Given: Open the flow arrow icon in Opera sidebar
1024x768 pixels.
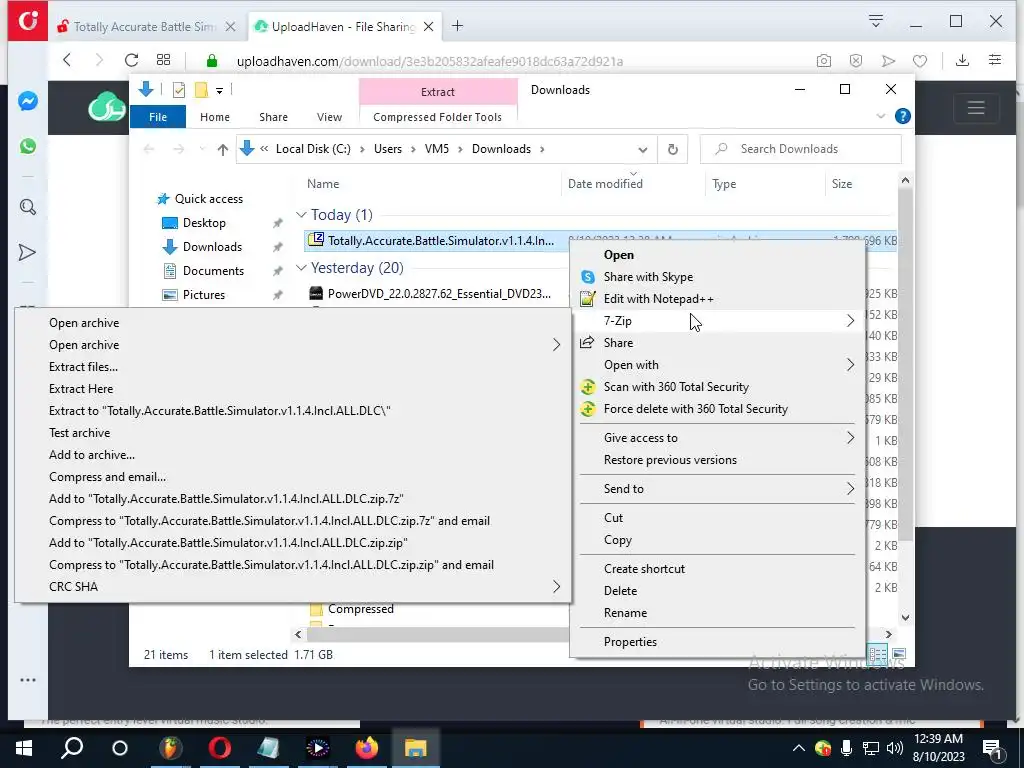Looking at the screenshot, I should pos(27,252).
